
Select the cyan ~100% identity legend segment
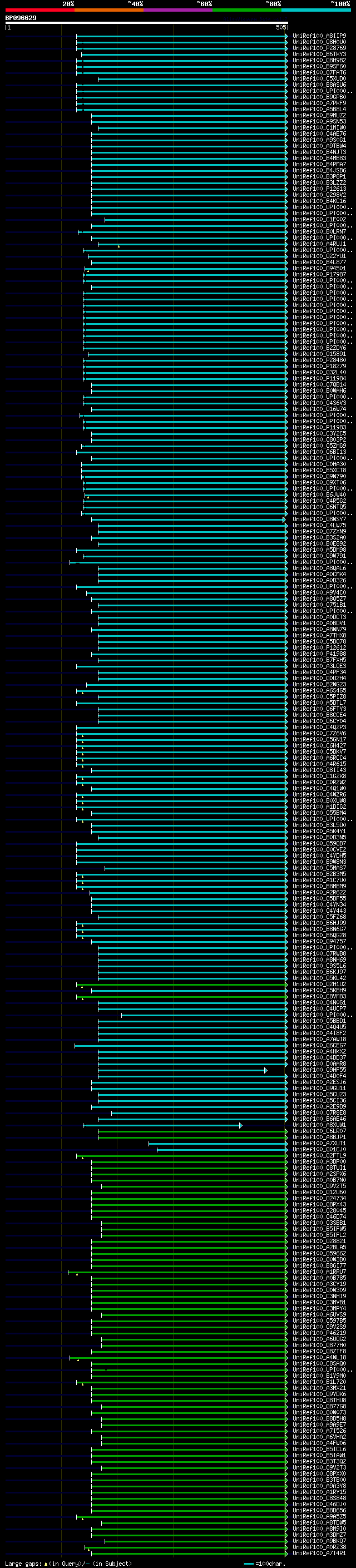click(x=316, y=10)
